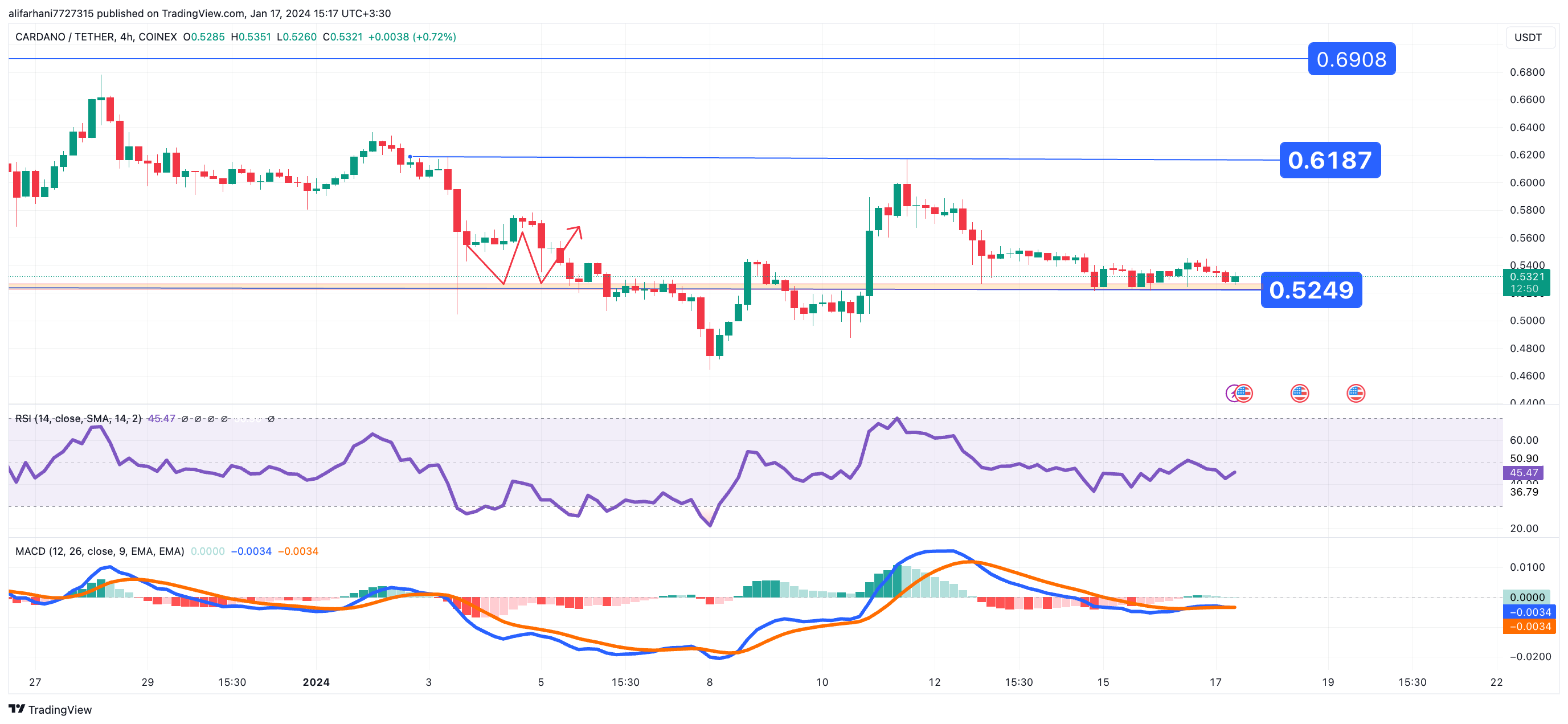Click the 17 date on time axis
Screen dimensions: 1568x724
coord(1215,682)
